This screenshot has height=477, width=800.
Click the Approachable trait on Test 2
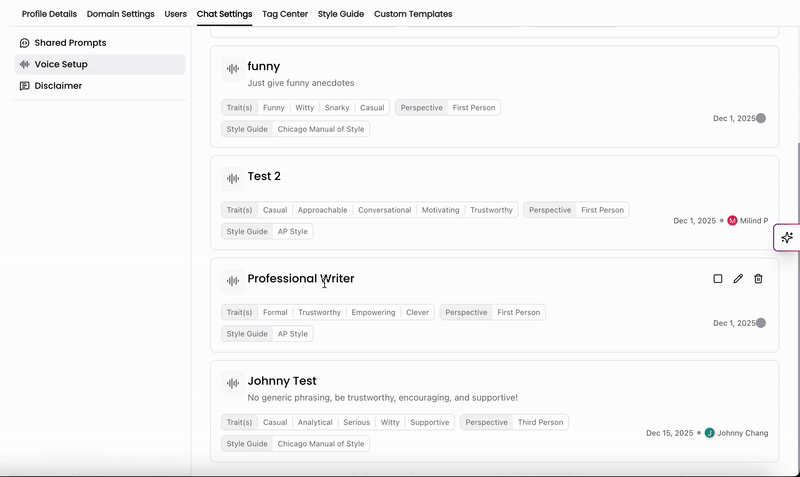[322, 210]
